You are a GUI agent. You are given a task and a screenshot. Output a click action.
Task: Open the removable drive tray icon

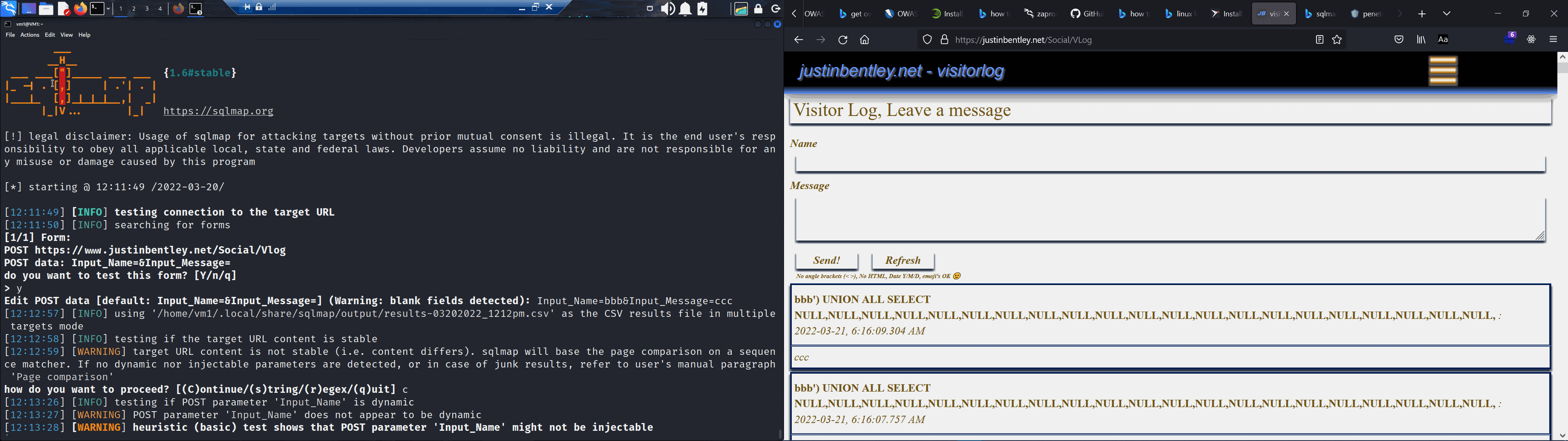(x=650, y=9)
